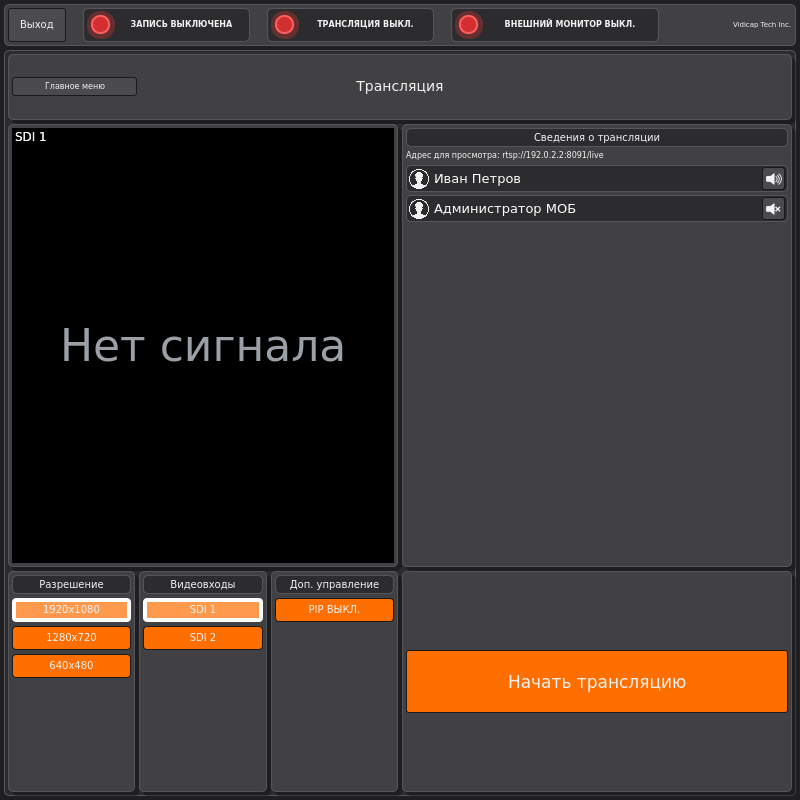Select 640x480 resolution
Viewport: 800px width, 800px height.
click(x=71, y=666)
